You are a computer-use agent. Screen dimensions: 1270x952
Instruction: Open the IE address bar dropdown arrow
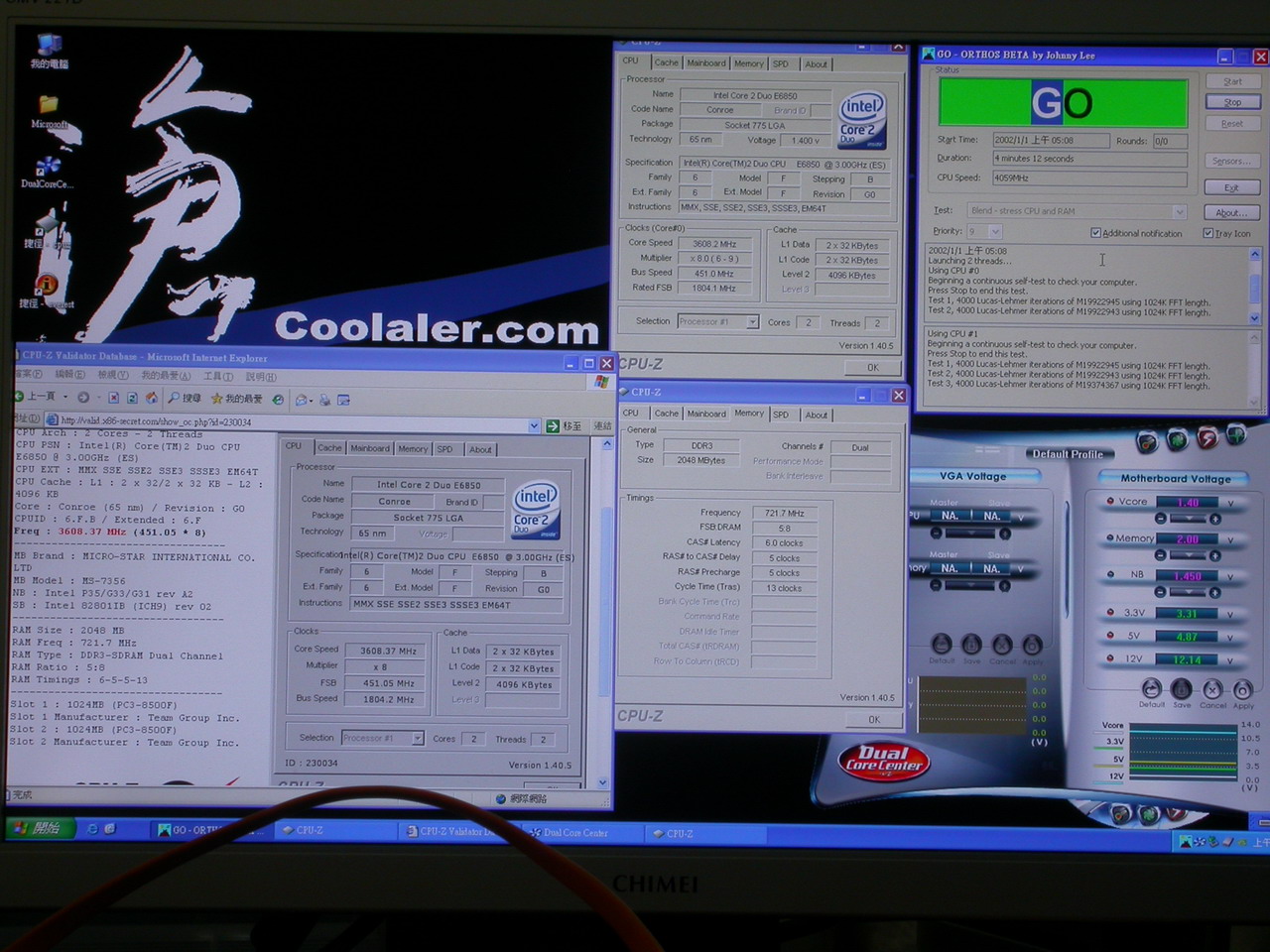pos(534,425)
